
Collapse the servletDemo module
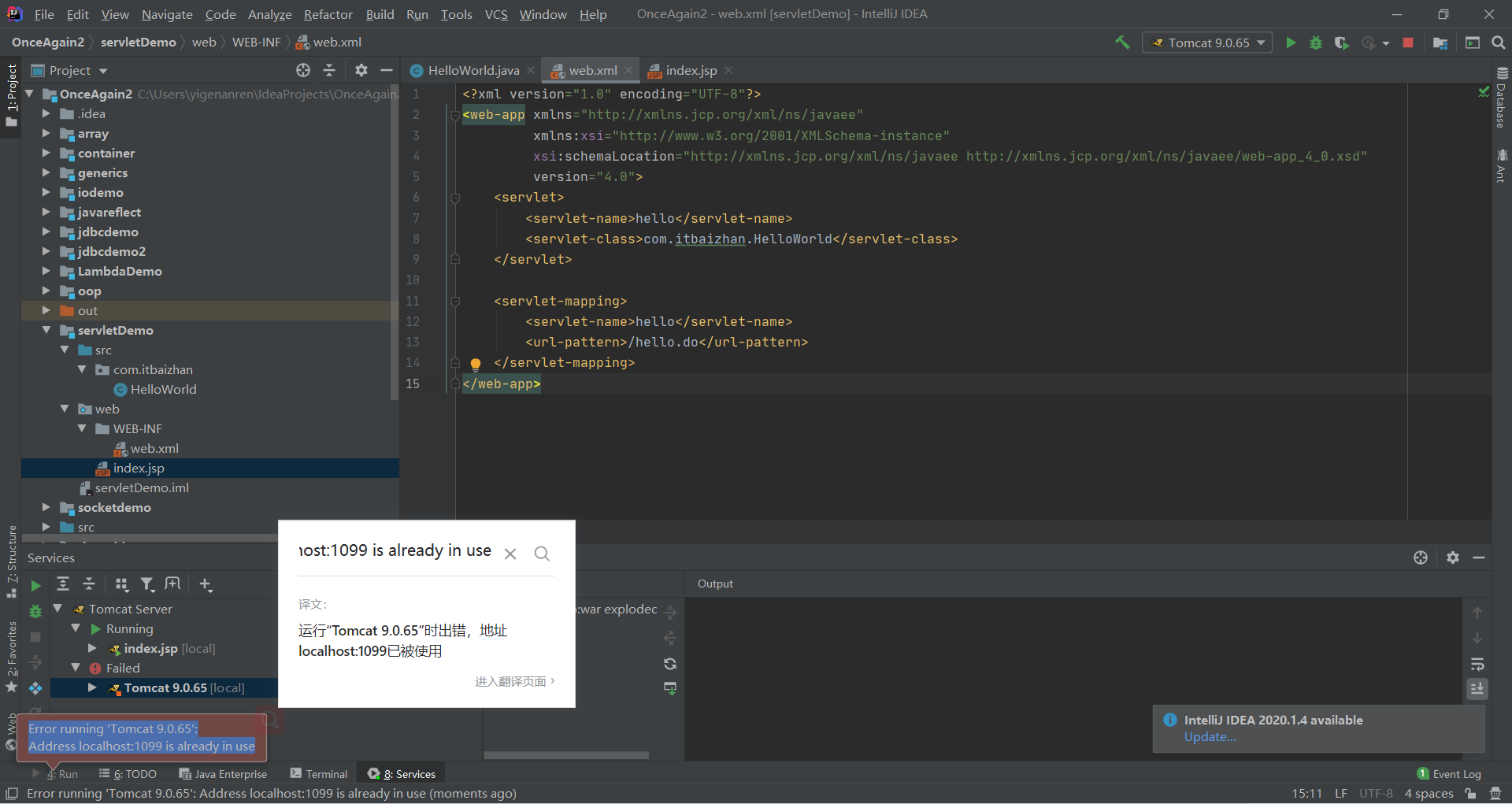pyautogui.click(x=46, y=330)
